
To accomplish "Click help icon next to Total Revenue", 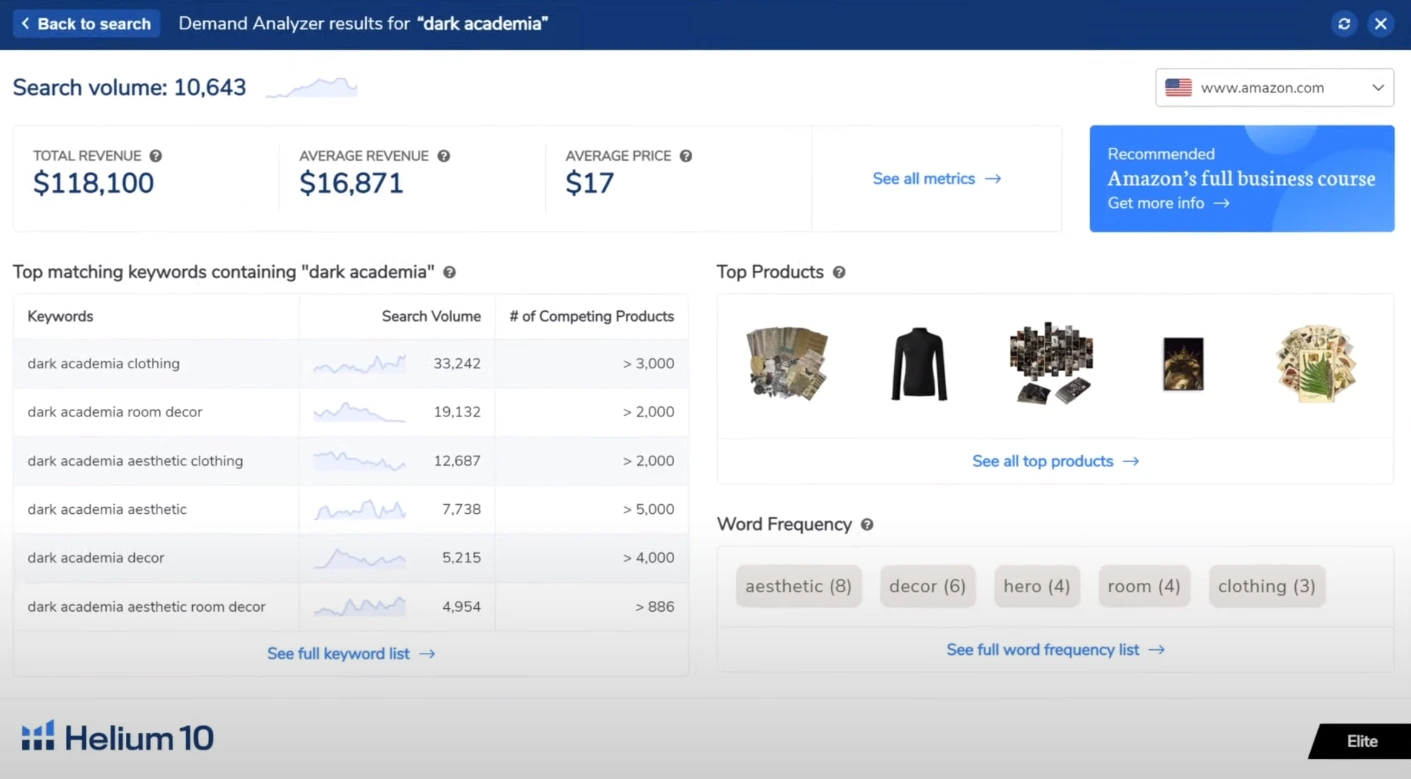I will point(156,156).
